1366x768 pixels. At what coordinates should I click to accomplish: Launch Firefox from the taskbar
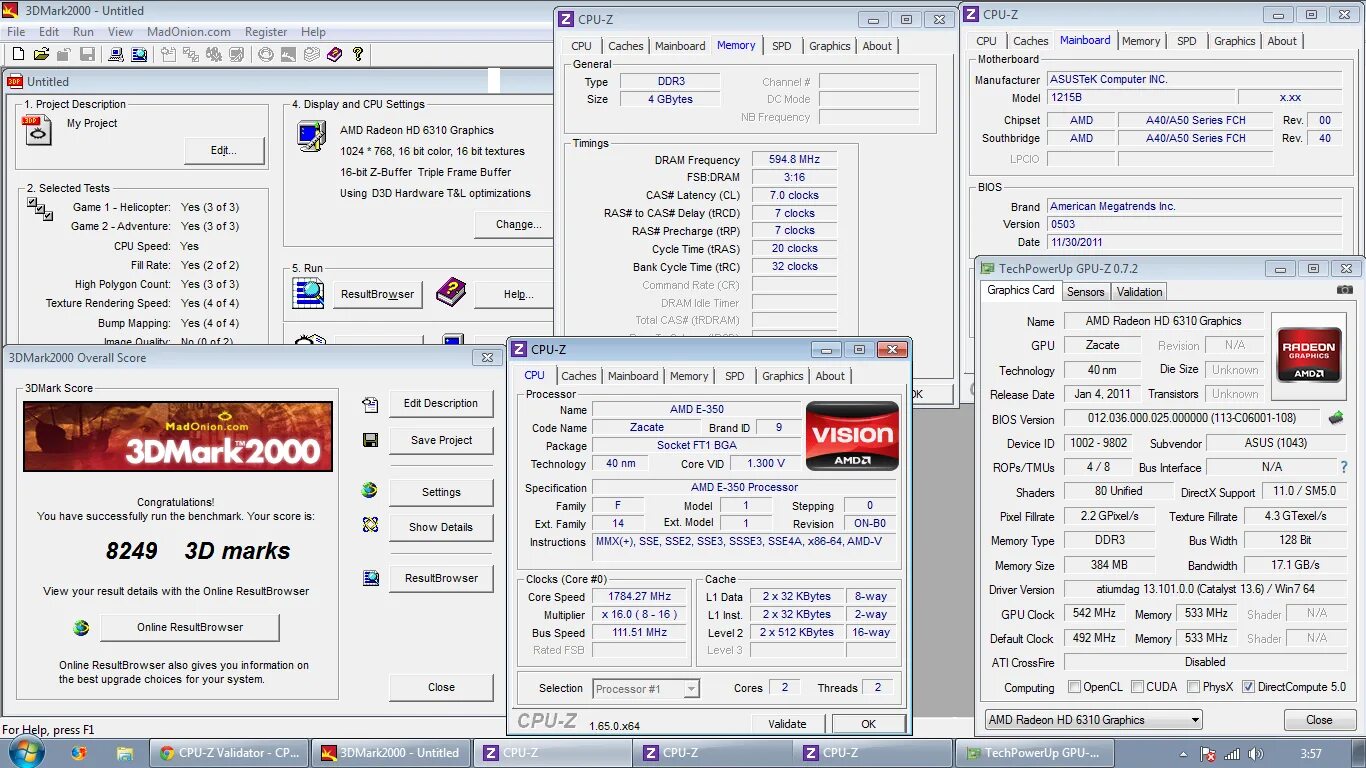[79, 753]
